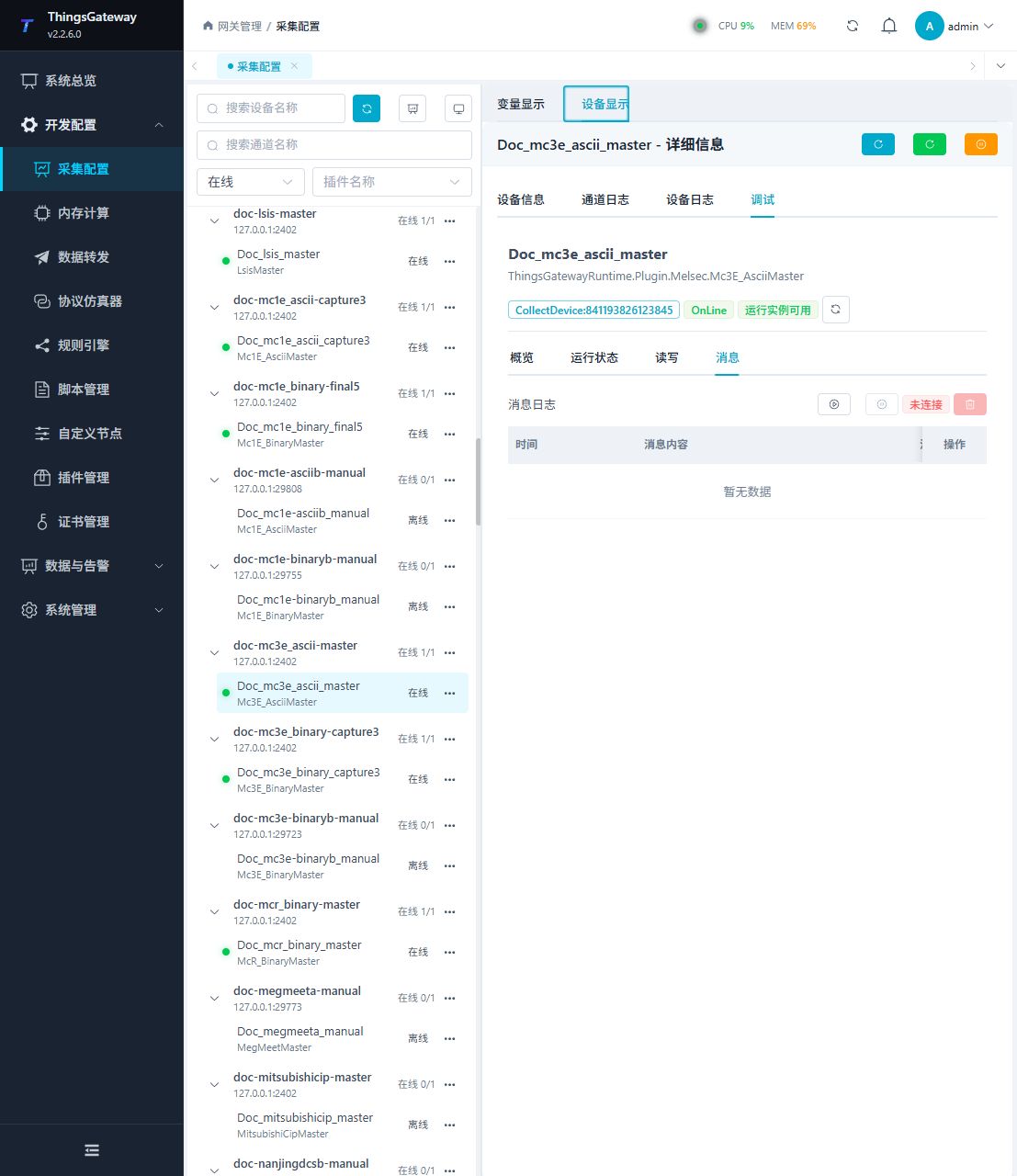Image resolution: width=1017 pixels, height=1176 pixels.
Task: Switch to 设备日志 tab
Action: [x=690, y=199]
